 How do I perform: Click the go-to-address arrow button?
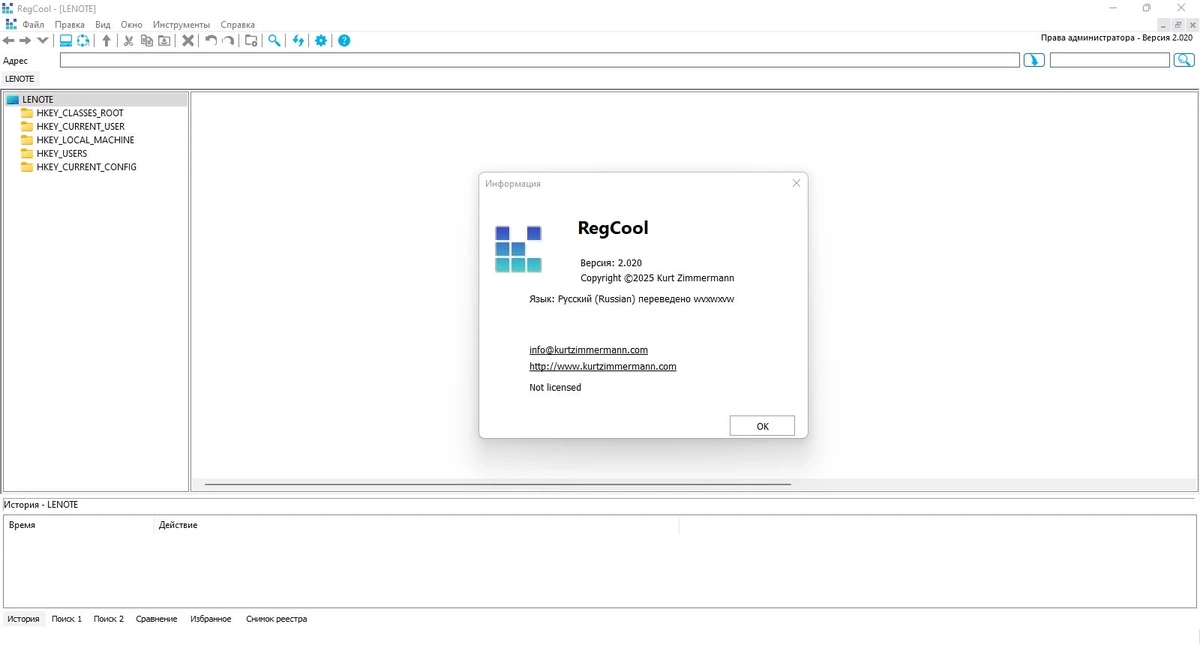[x=1034, y=60]
